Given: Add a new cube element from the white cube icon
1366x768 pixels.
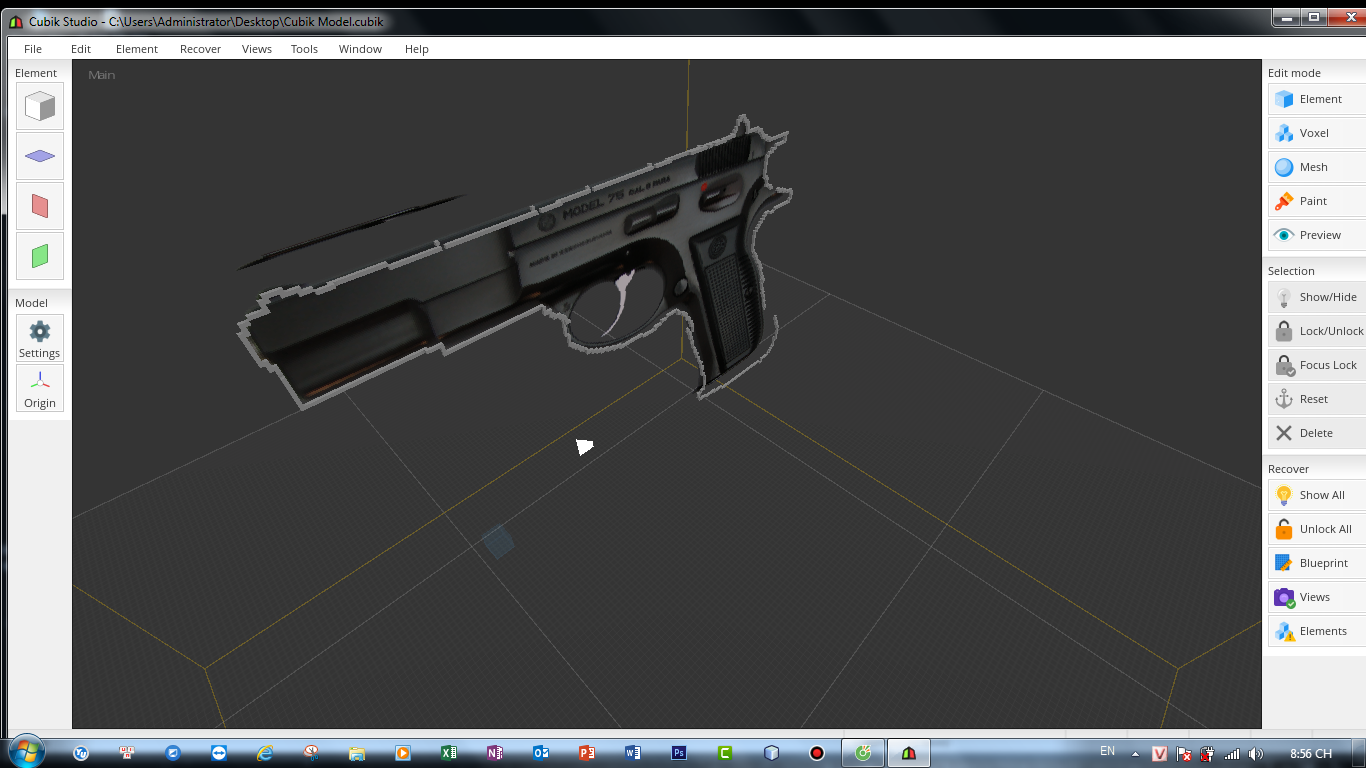Looking at the screenshot, I should 40,106.
